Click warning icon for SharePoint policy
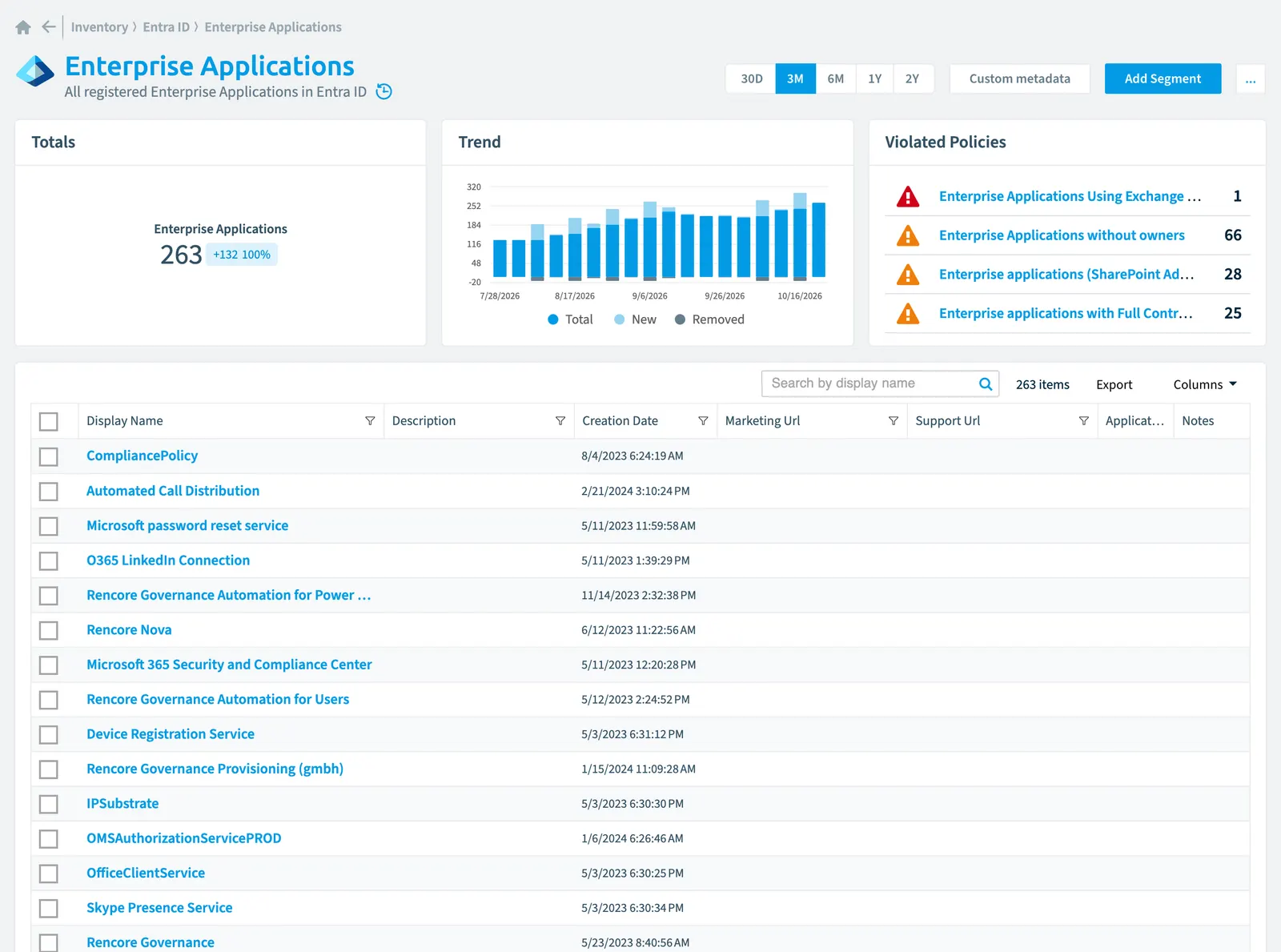Viewport: 1281px width, 952px height. coord(908,275)
